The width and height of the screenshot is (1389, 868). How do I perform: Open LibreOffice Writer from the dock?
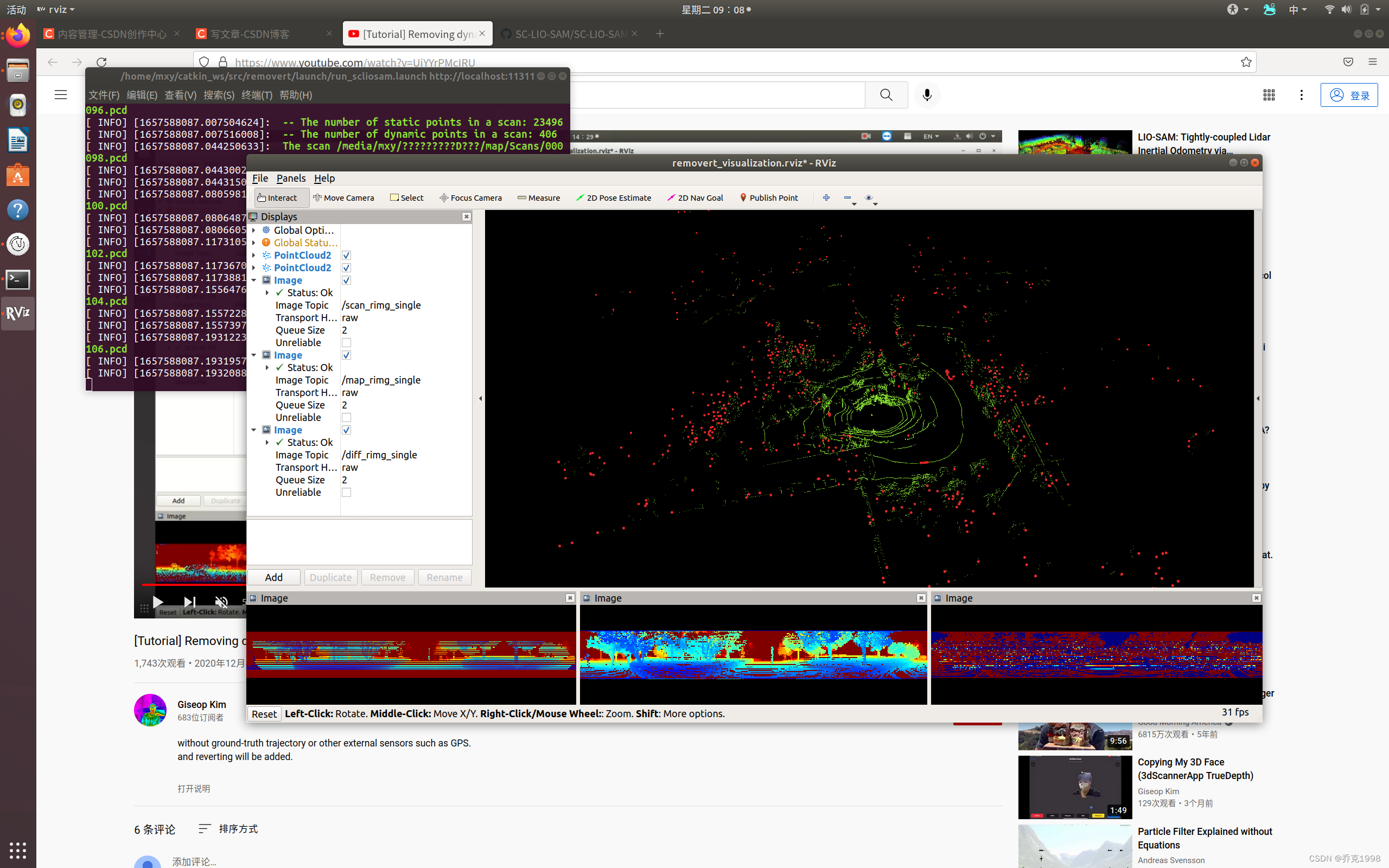coord(18,140)
